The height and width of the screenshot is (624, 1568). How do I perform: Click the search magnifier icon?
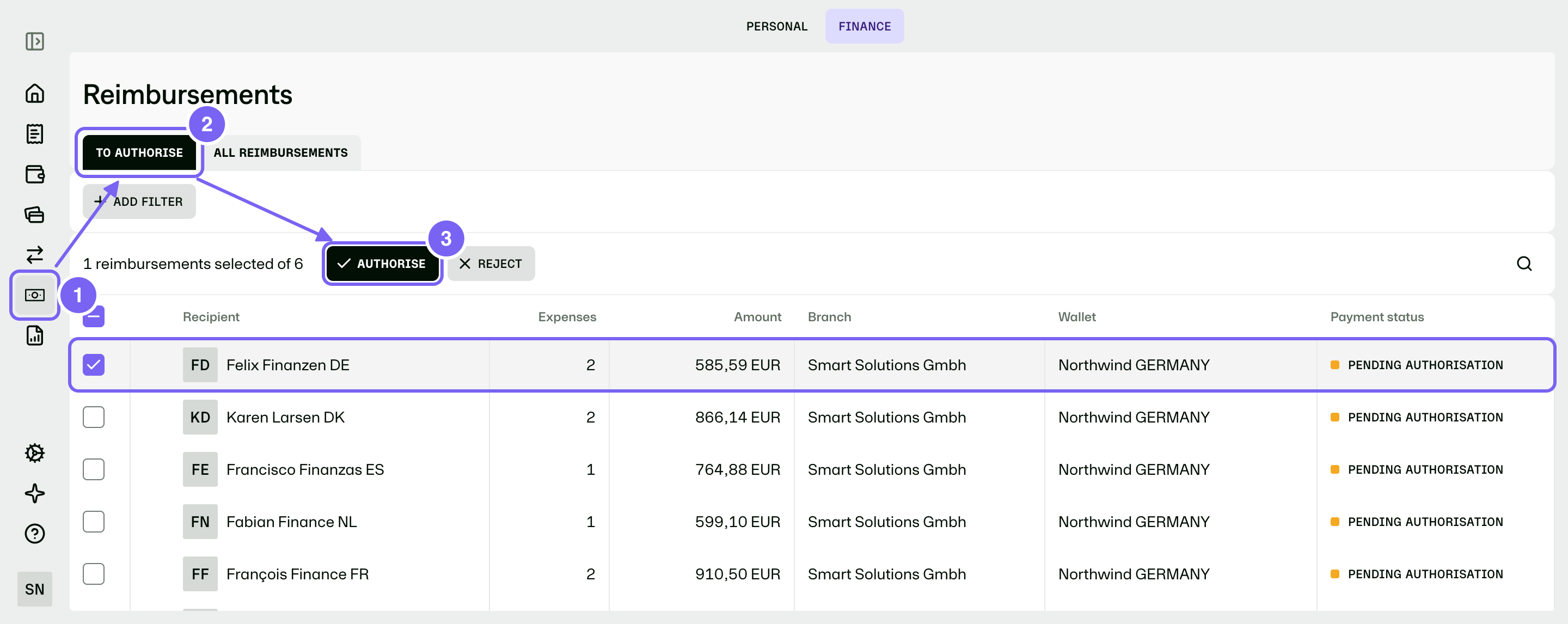[1523, 264]
